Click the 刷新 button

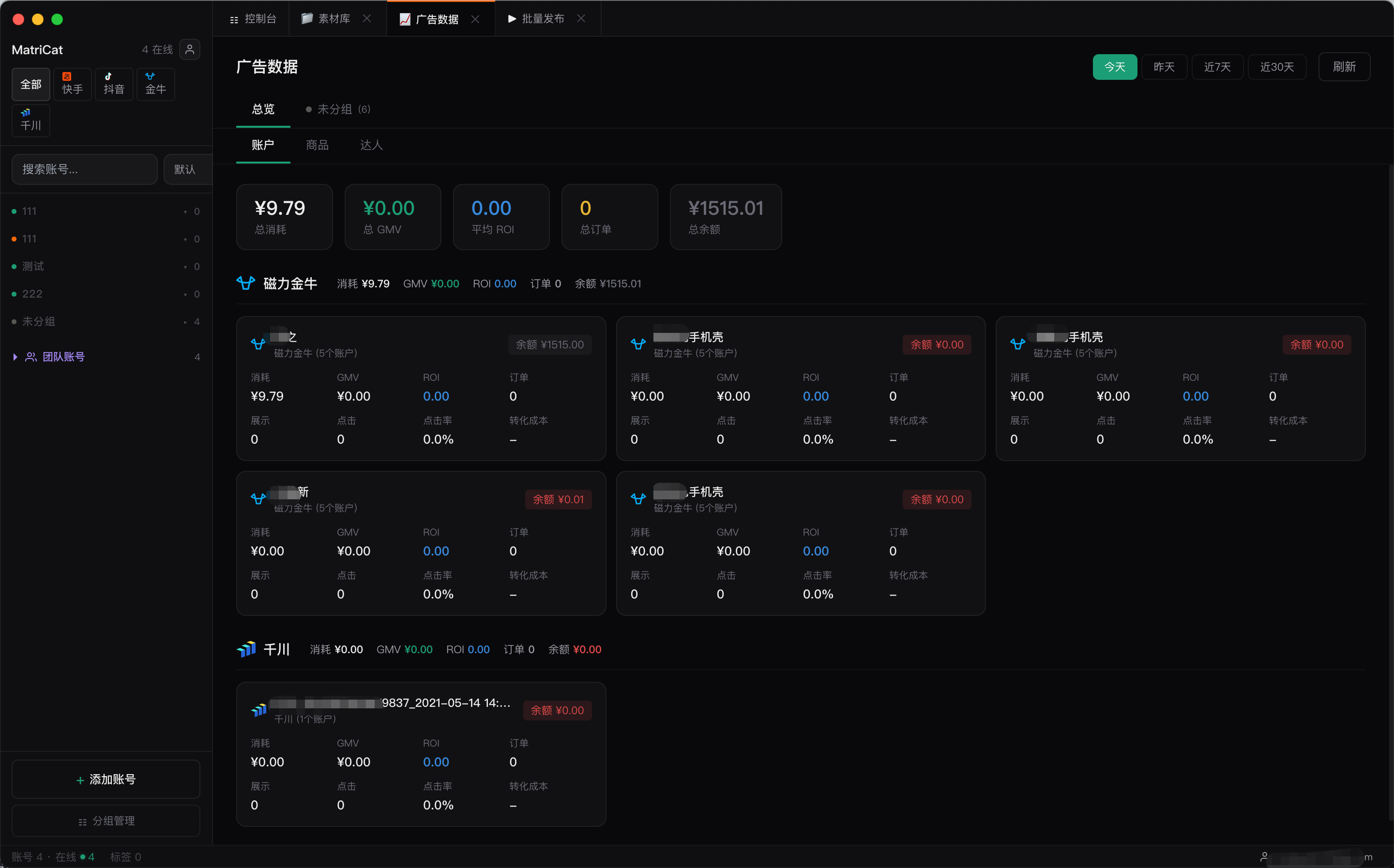[x=1344, y=67]
